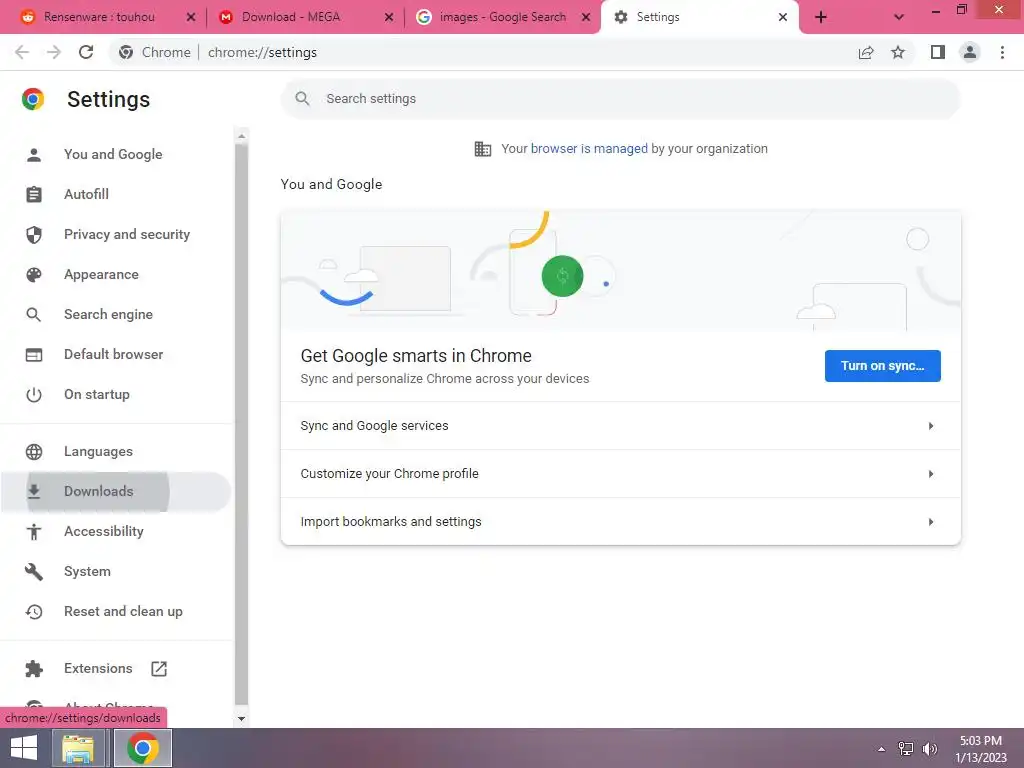Viewport: 1024px width, 768px height.
Task: Open Downloads settings section
Action: pyautogui.click(x=116, y=491)
